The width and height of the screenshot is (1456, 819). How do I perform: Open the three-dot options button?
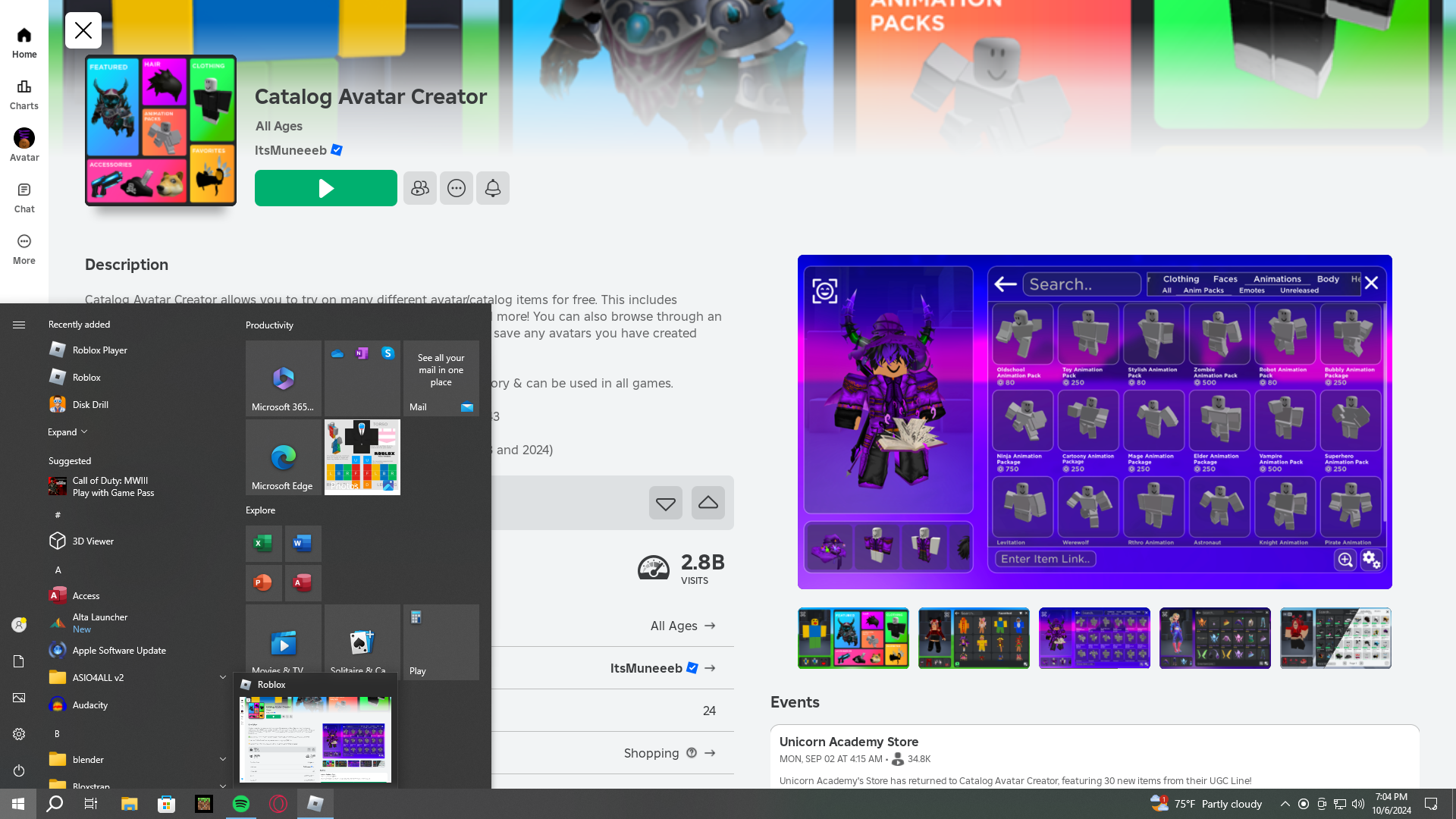[x=456, y=188]
